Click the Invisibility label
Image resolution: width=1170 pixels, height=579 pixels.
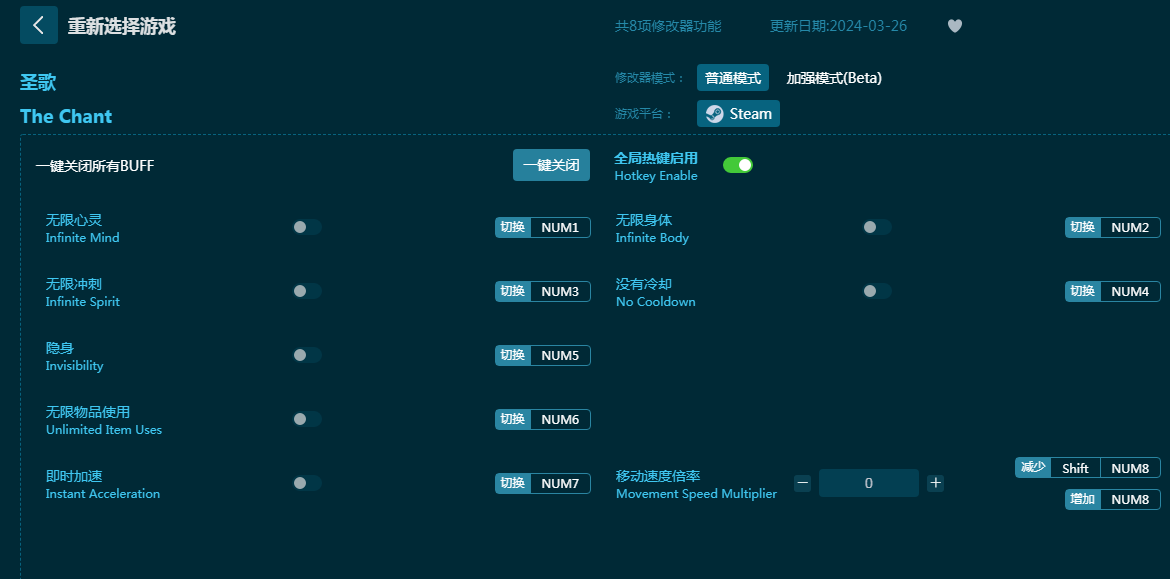click(x=74, y=366)
